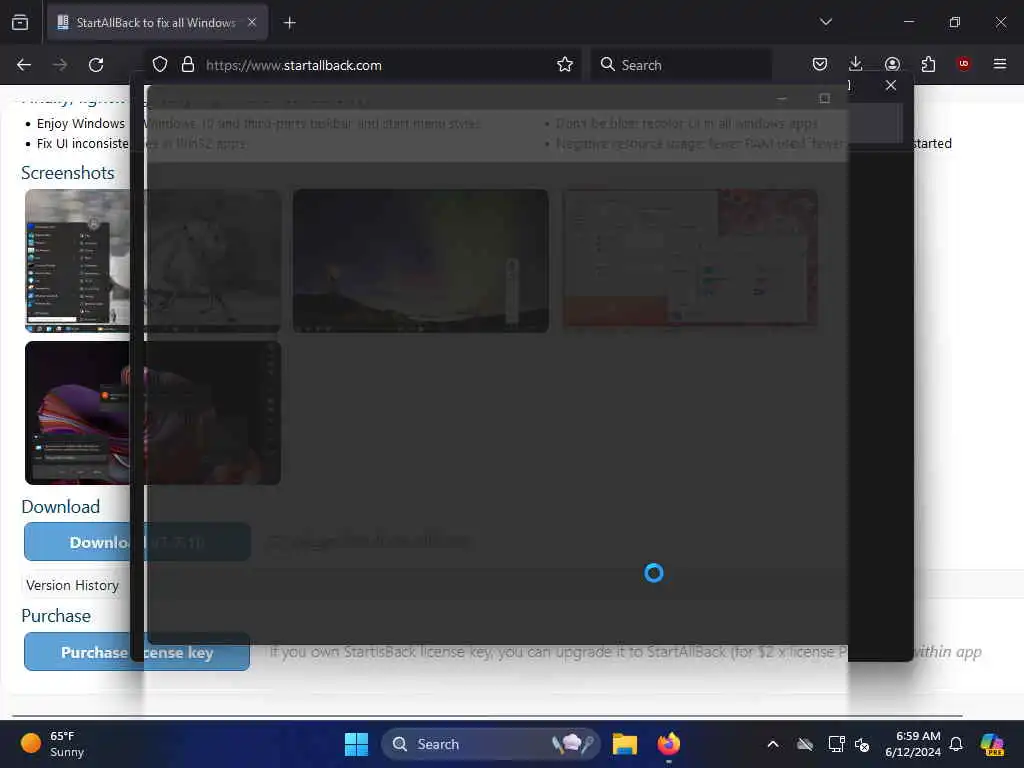Viewport: 1024px width, 768px height.
Task: View site security via padlock icon
Action: [187, 65]
